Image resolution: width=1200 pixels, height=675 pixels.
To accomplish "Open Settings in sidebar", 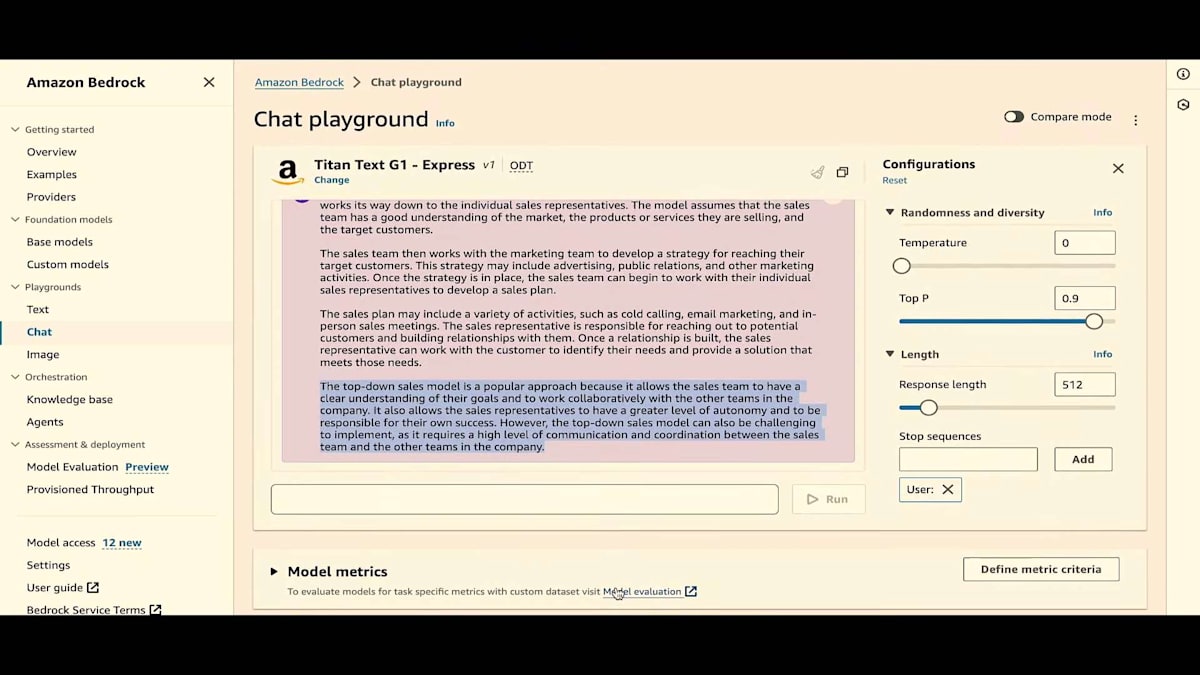I will point(48,565).
